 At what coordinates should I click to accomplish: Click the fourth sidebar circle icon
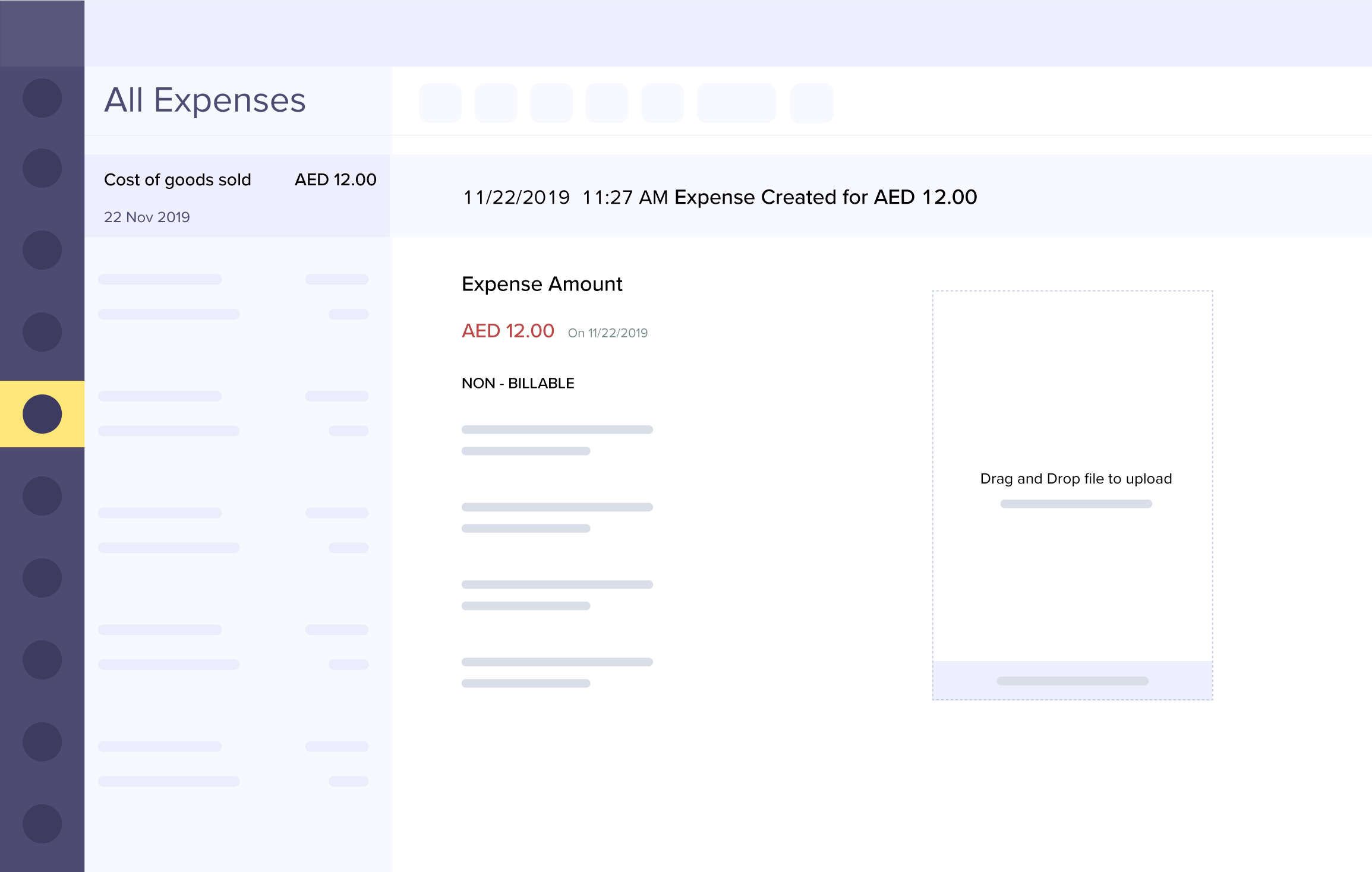42,332
